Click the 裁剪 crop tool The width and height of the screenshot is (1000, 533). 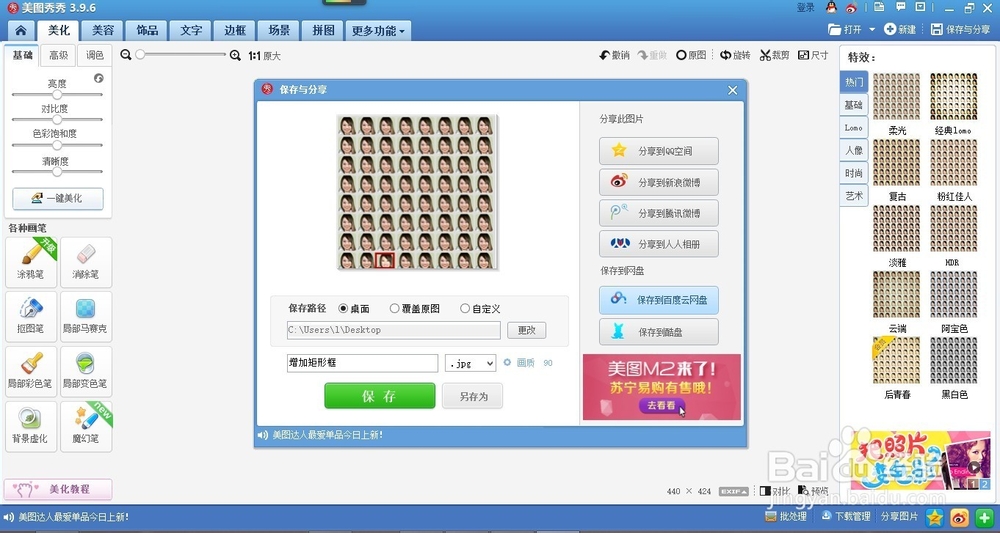pos(774,55)
